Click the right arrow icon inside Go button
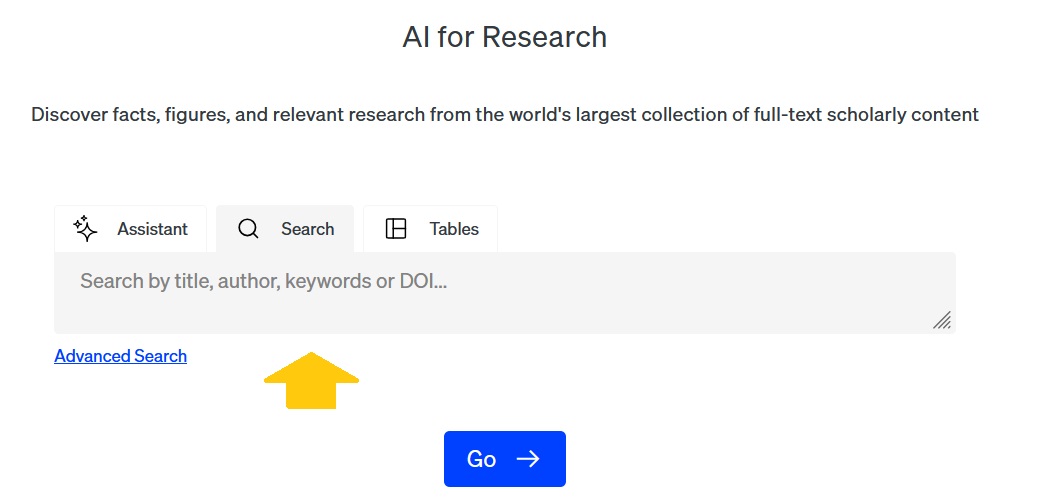 (528, 459)
